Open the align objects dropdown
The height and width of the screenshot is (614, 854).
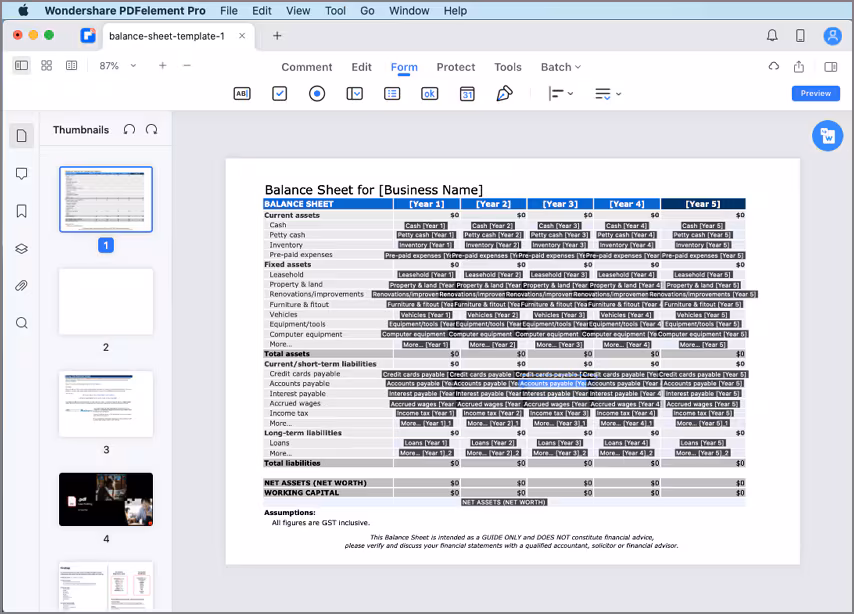point(560,93)
